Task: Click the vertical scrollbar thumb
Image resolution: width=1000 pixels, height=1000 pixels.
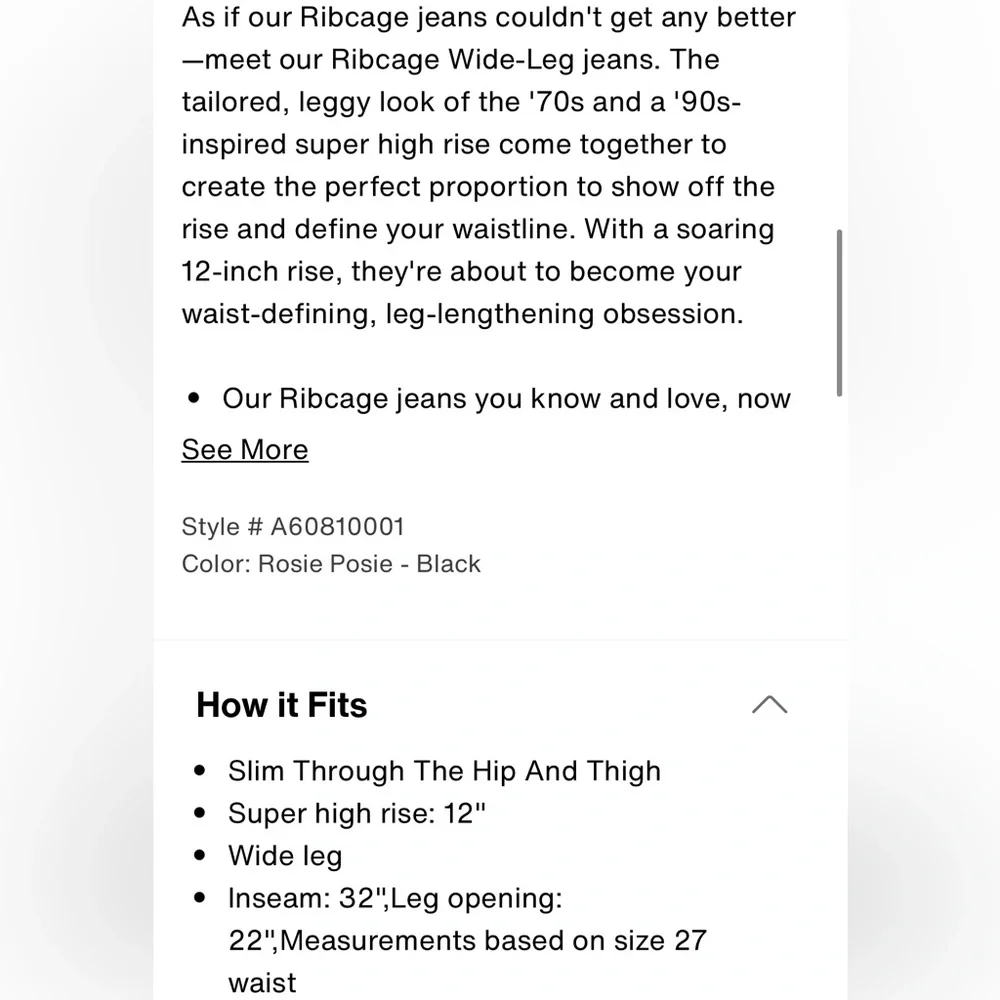Action: (x=839, y=312)
